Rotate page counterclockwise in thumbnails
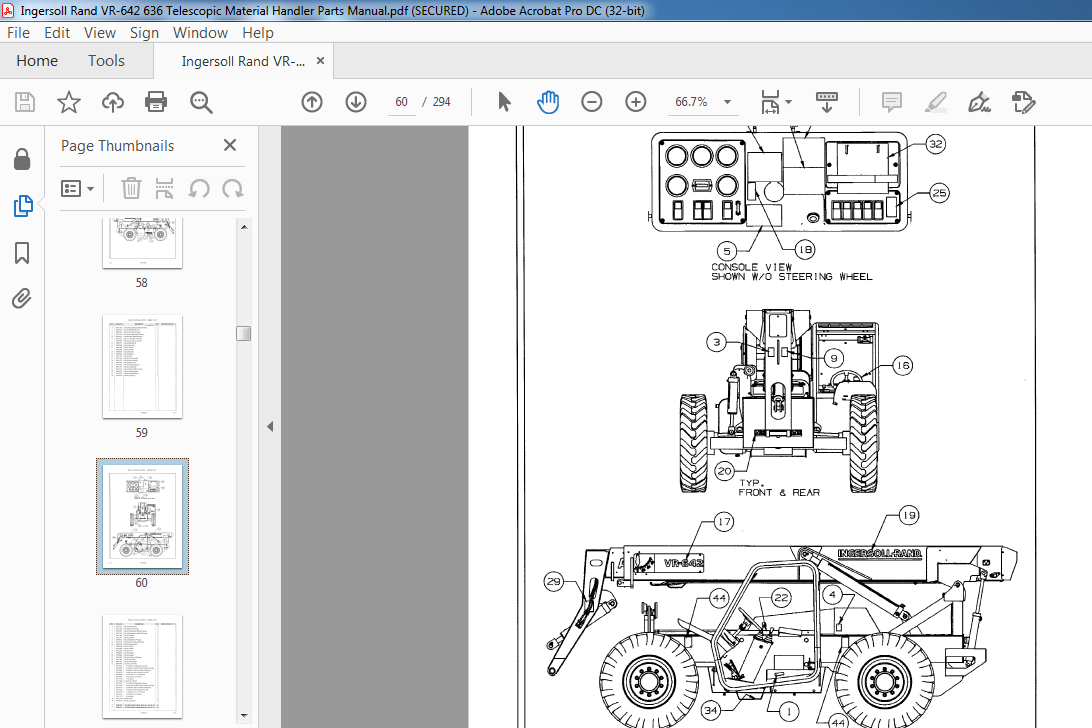Image resolution: width=1092 pixels, height=728 pixels. [x=199, y=188]
